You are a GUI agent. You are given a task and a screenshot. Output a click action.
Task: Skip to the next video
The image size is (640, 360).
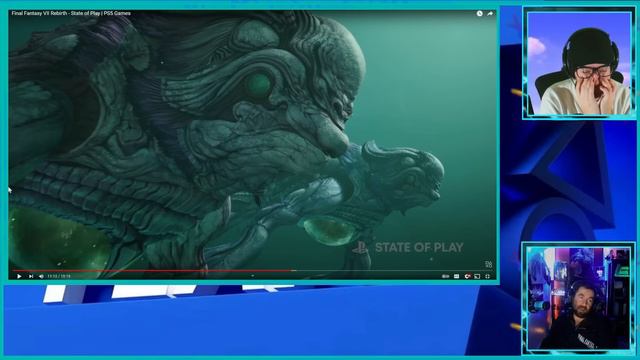click(x=31, y=276)
